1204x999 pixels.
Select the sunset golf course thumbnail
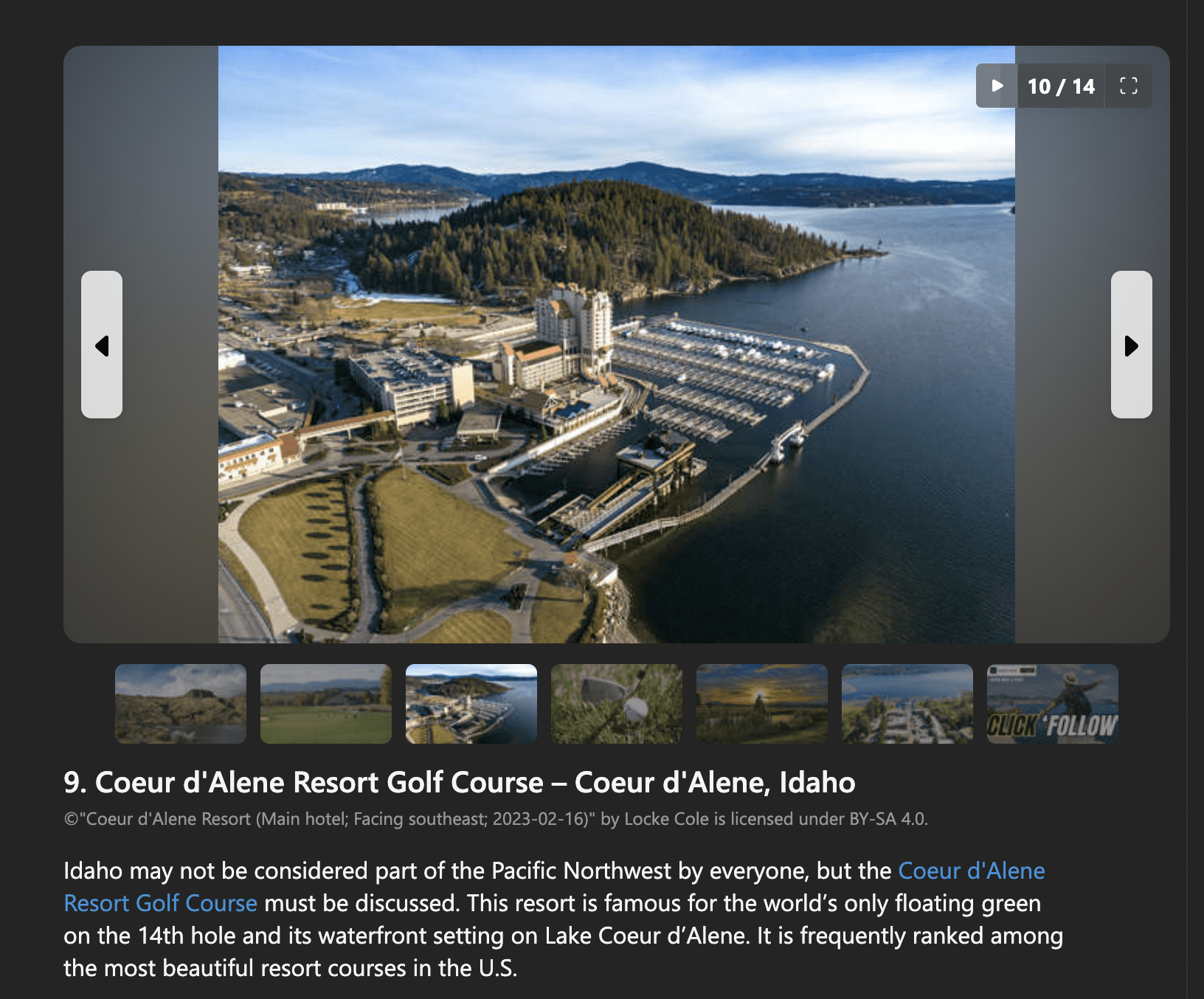tap(762, 704)
